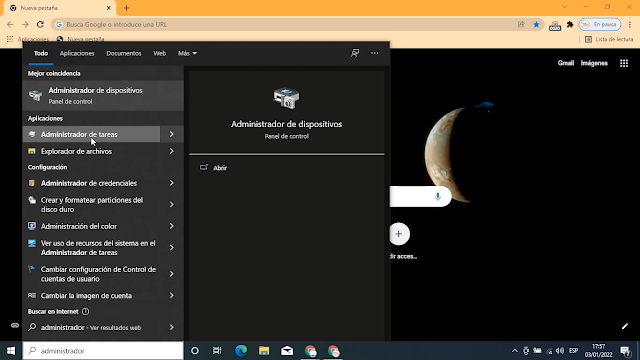
Task: Click En pausa profile button
Action: tap(600, 24)
